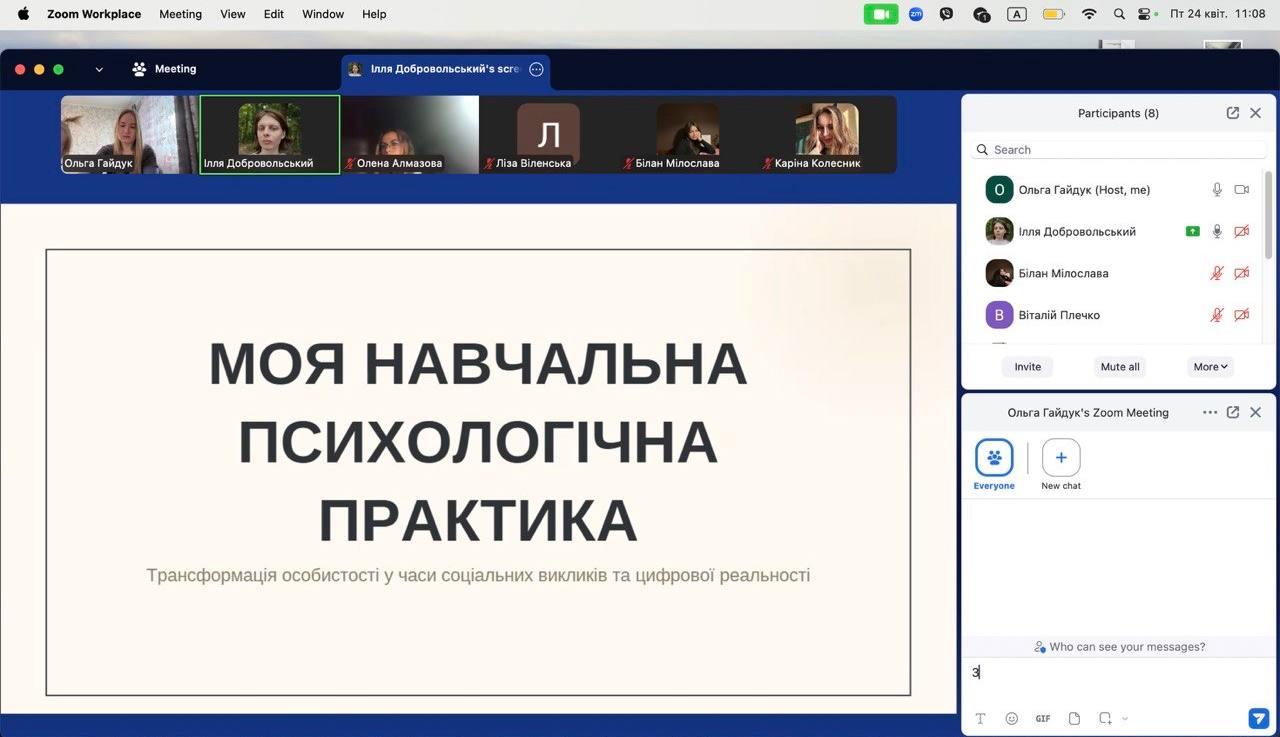Open the View menu

click(x=233, y=14)
